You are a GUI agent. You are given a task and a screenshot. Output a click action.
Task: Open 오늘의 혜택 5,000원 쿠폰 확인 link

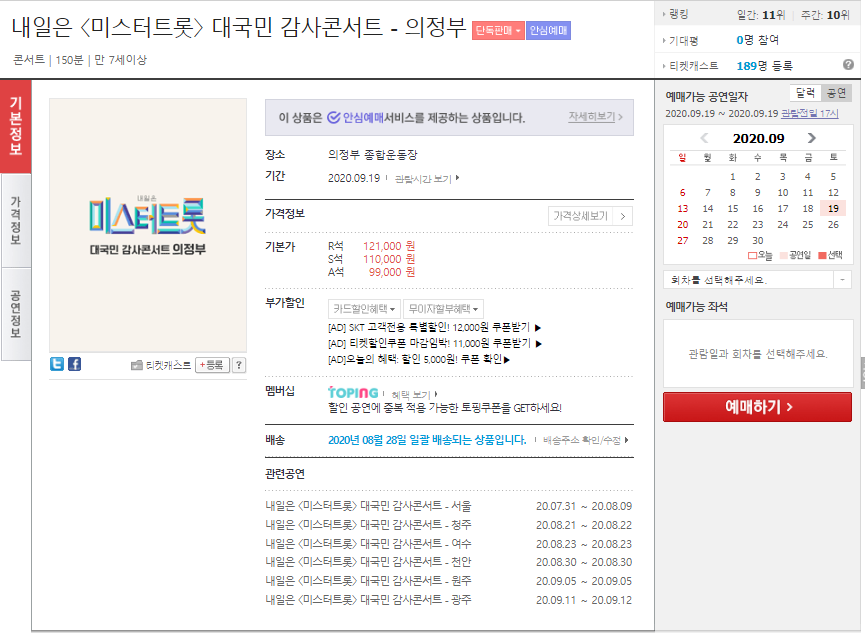coord(419,359)
